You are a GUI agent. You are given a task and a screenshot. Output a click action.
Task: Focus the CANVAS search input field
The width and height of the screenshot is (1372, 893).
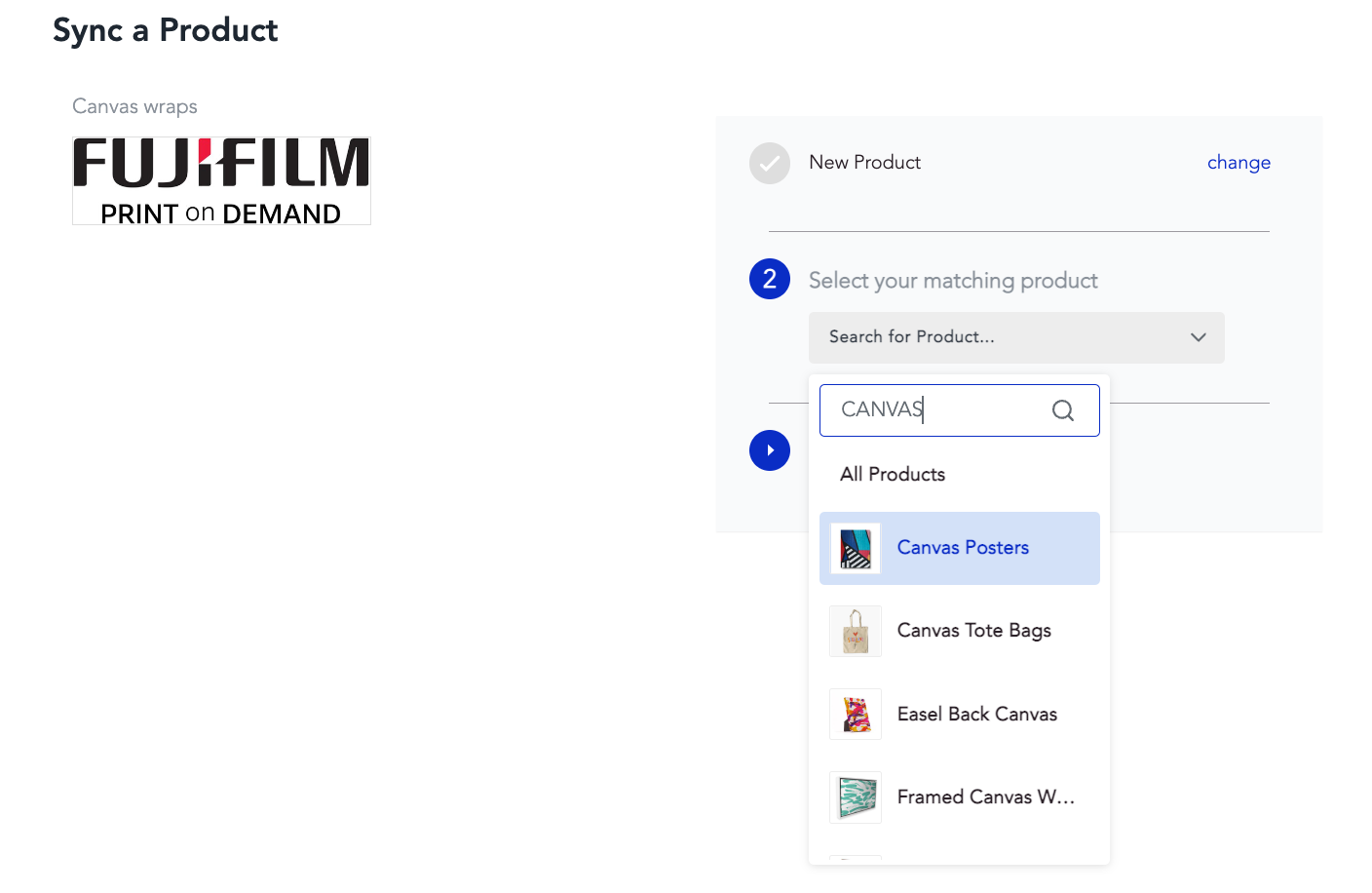click(x=960, y=410)
